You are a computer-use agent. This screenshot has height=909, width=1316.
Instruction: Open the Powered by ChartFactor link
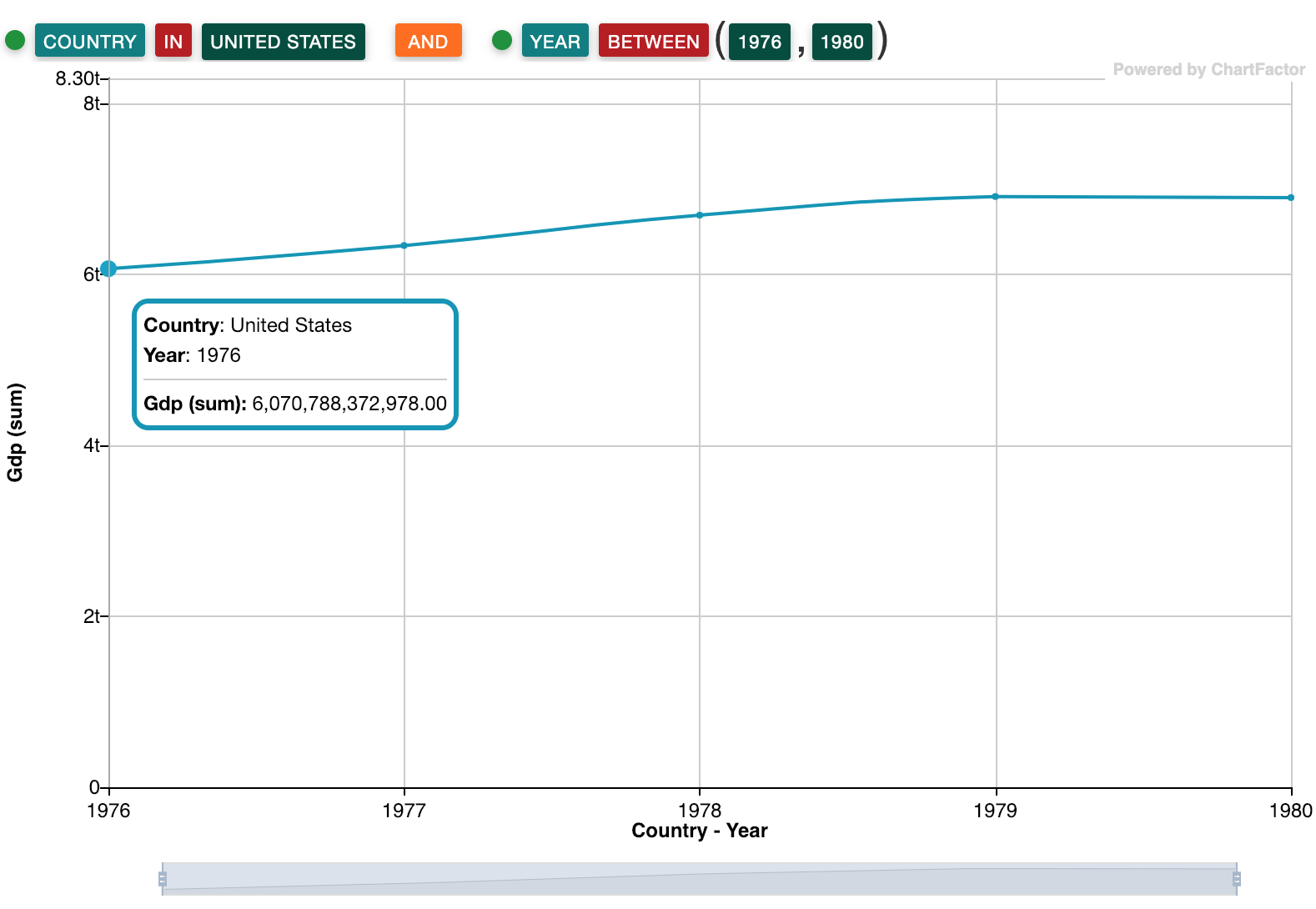click(x=1208, y=70)
